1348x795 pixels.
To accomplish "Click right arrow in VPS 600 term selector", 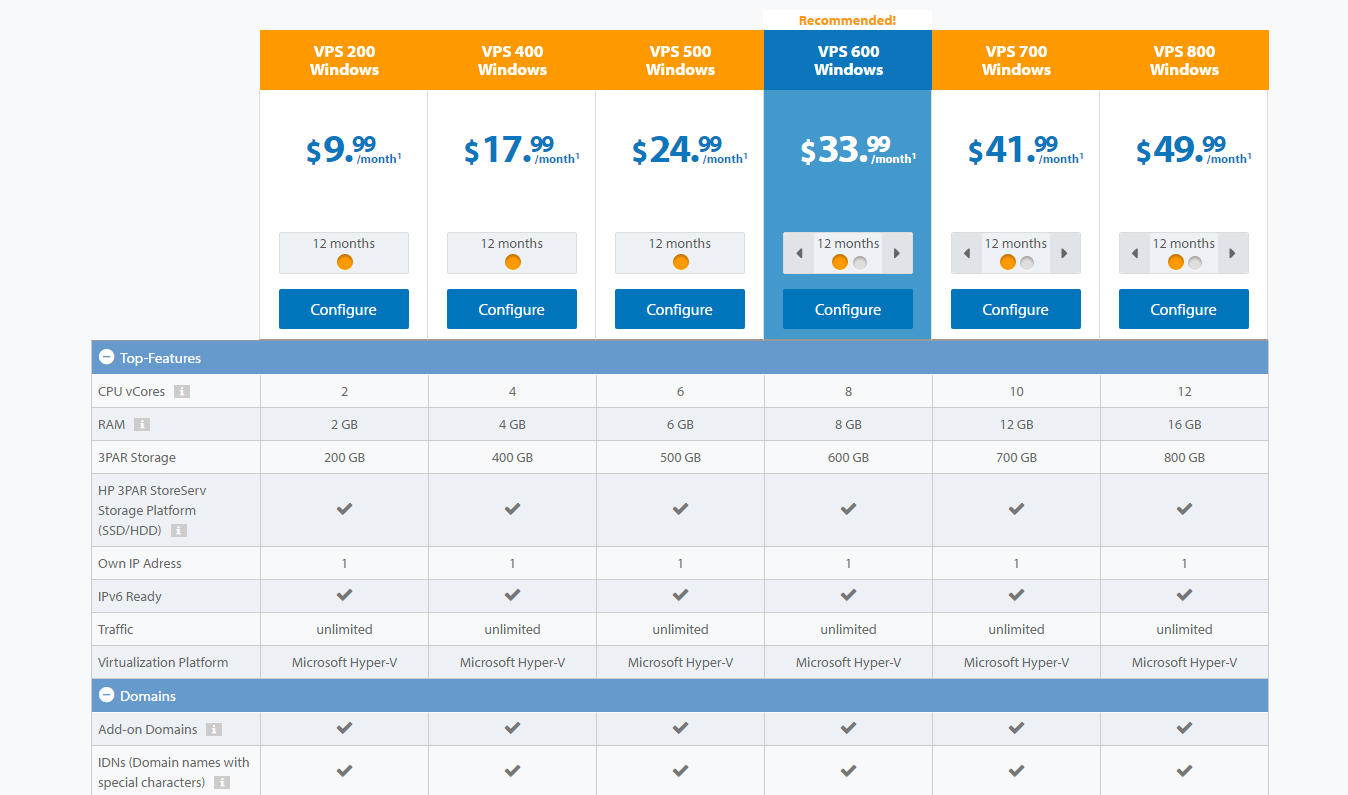I will (x=897, y=253).
